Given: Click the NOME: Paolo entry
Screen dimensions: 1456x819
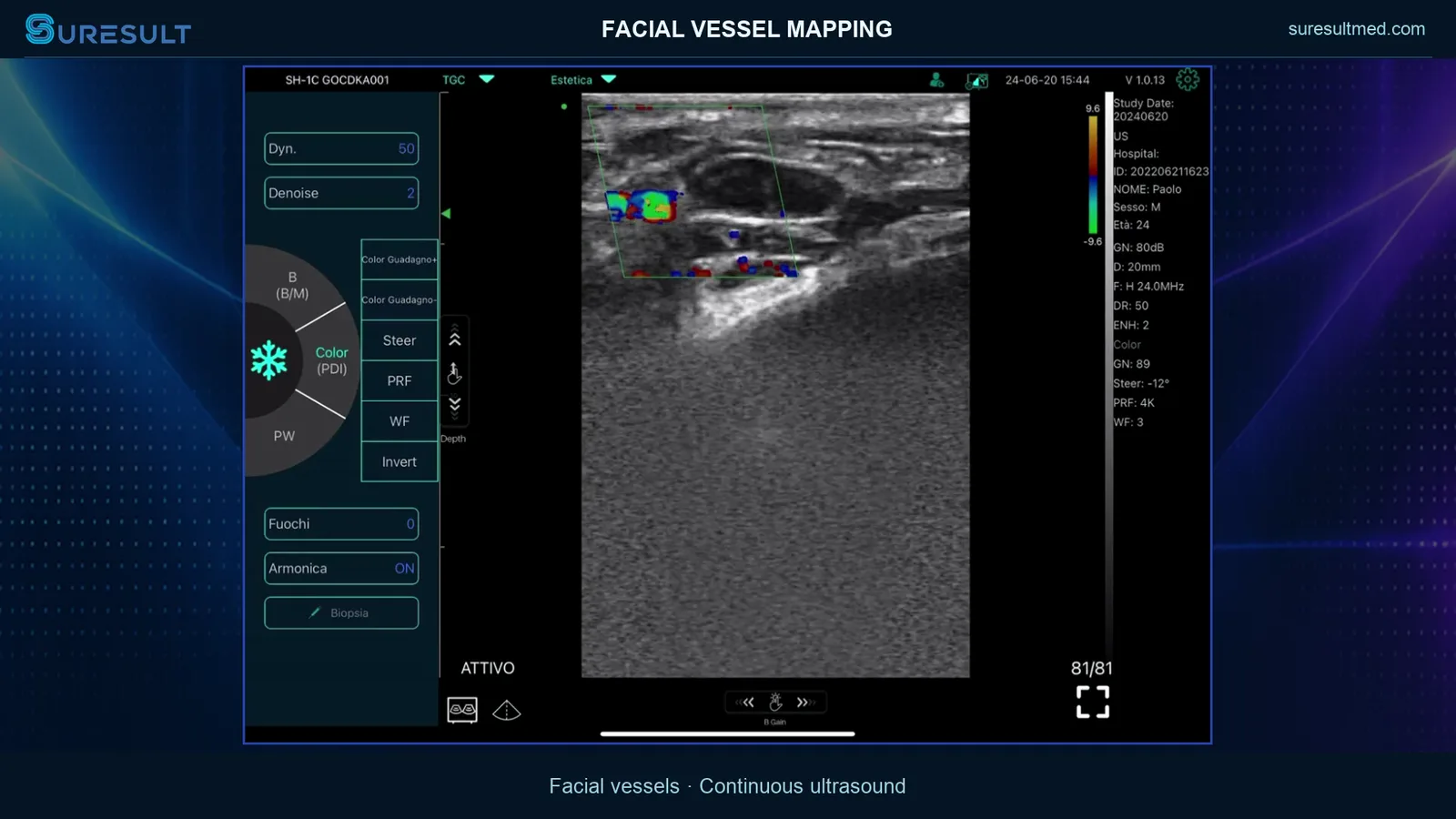Looking at the screenshot, I should 1148,189.
